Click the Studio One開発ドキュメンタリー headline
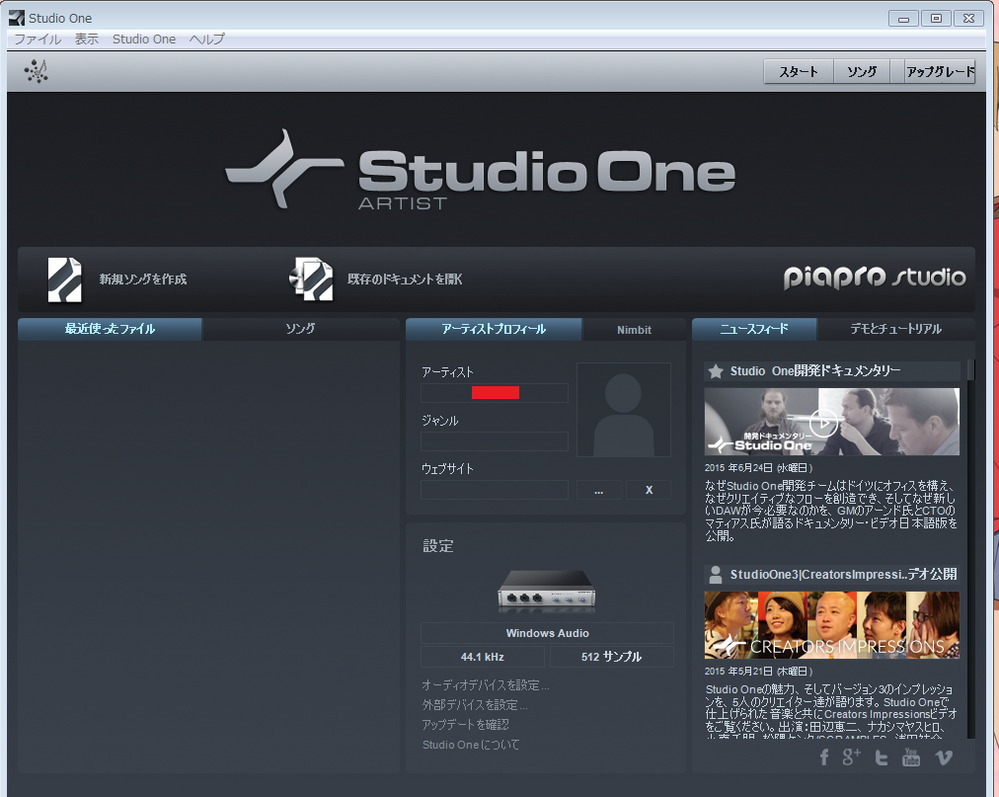The height and width of the screenshot is (797, 999). click(x=815, y=371)
